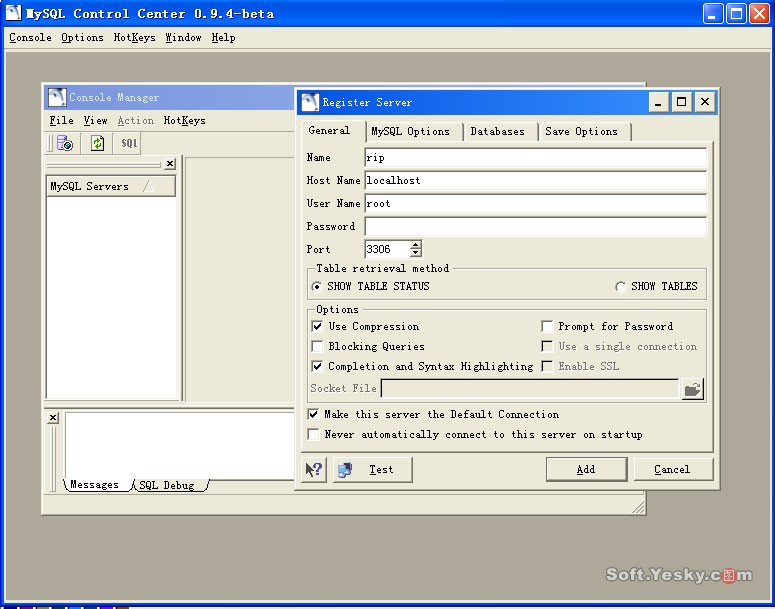Viewport: 775px width, 609px height.
Task: Click the Add button to register server
Action: click(x=586, y=469)
